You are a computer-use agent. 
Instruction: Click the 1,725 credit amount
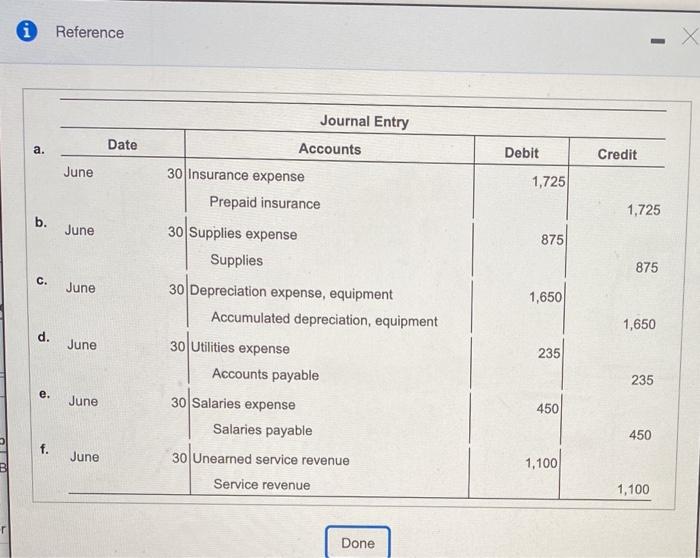pos(644,210)
